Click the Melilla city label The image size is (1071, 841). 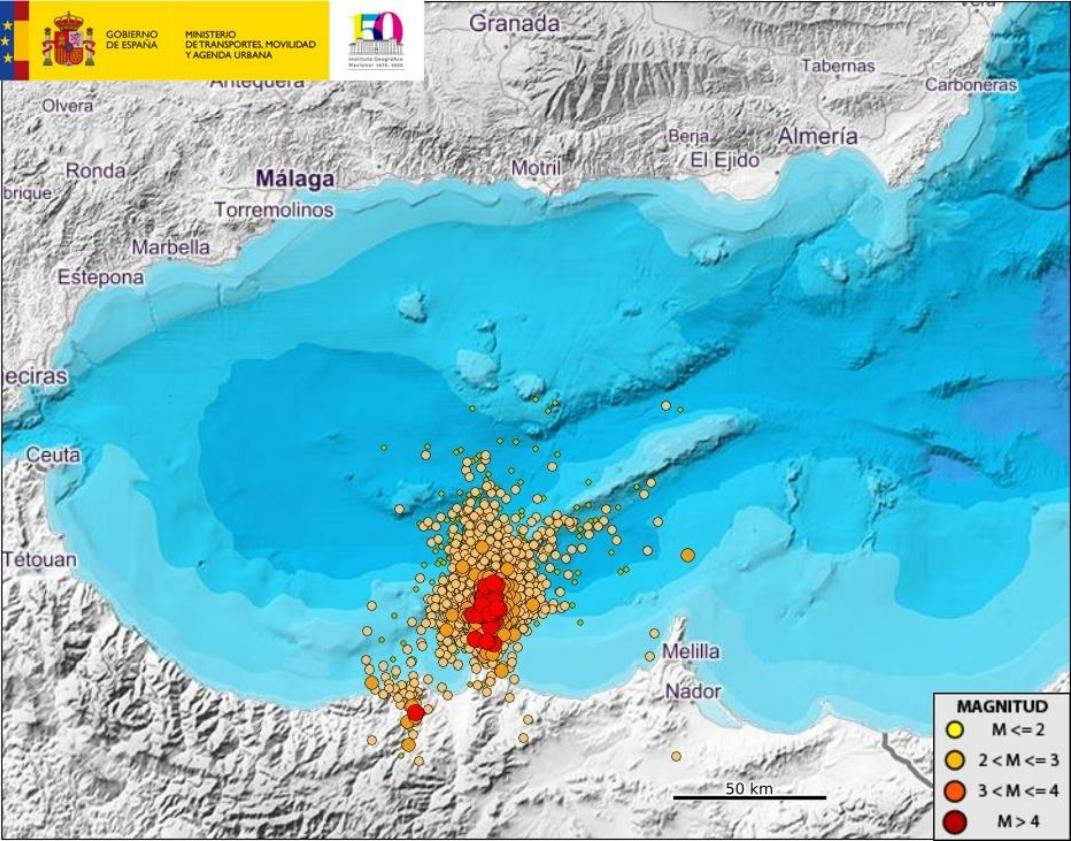[691, 651]
